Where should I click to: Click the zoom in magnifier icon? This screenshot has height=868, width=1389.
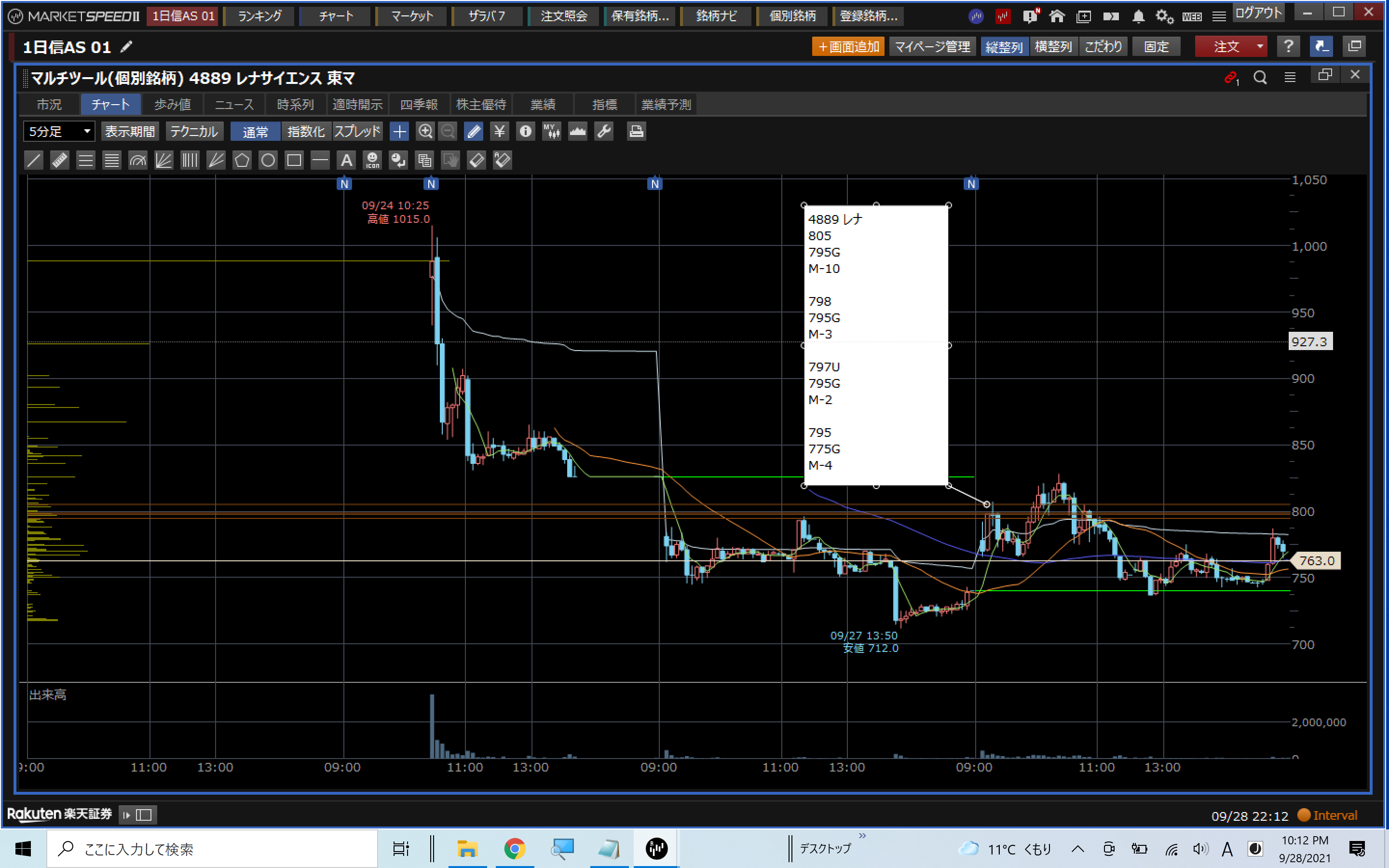(425, 132)
